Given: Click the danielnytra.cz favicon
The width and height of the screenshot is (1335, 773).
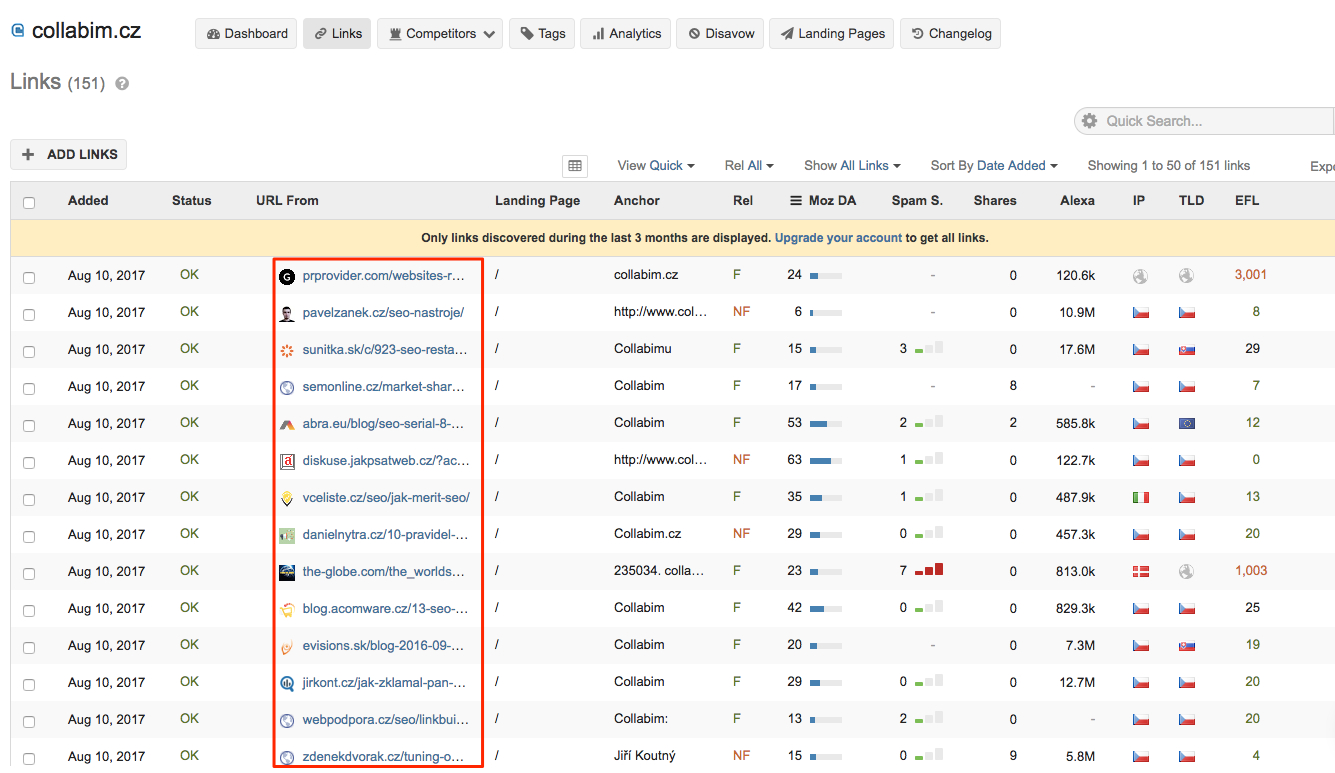Looking at the screenshot, I should (x=287, y=535).
